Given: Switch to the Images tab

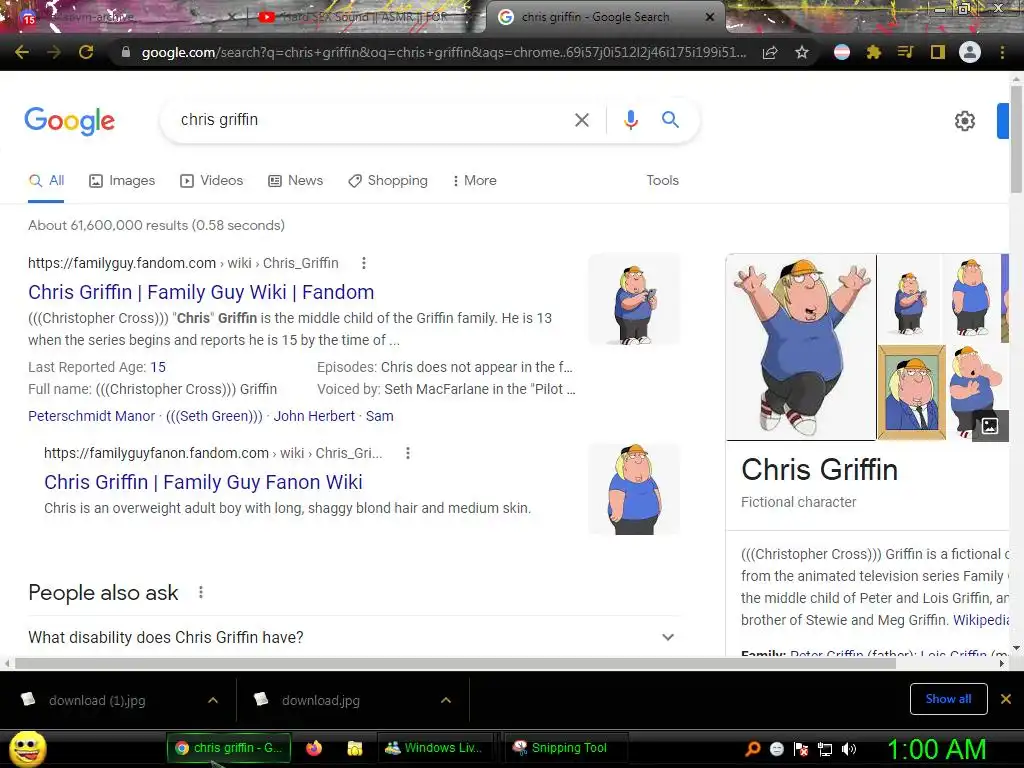Looking at the screenshot, I should coord(122,181).
